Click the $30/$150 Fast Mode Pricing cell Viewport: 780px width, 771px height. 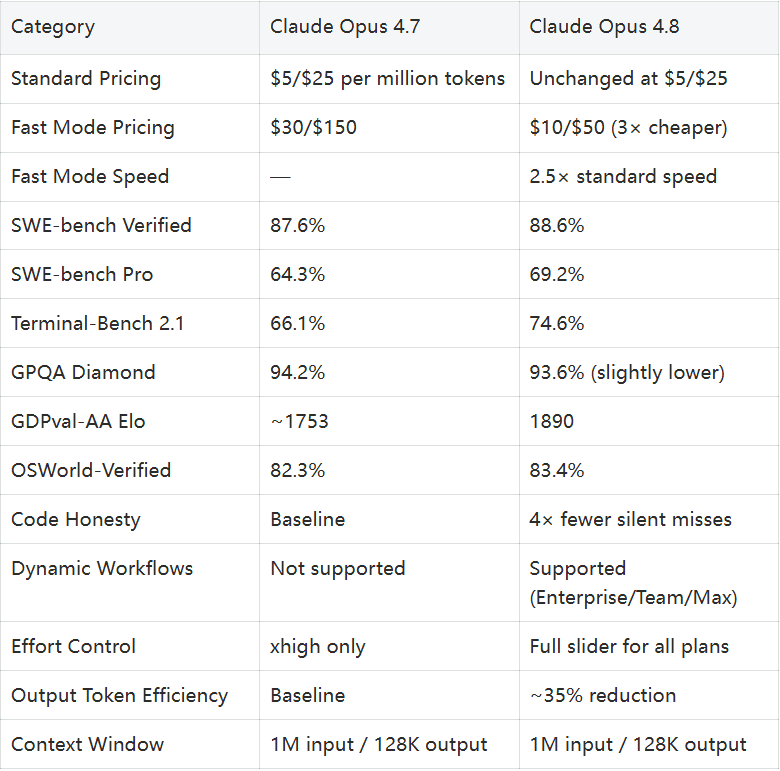tap(313, 127)
